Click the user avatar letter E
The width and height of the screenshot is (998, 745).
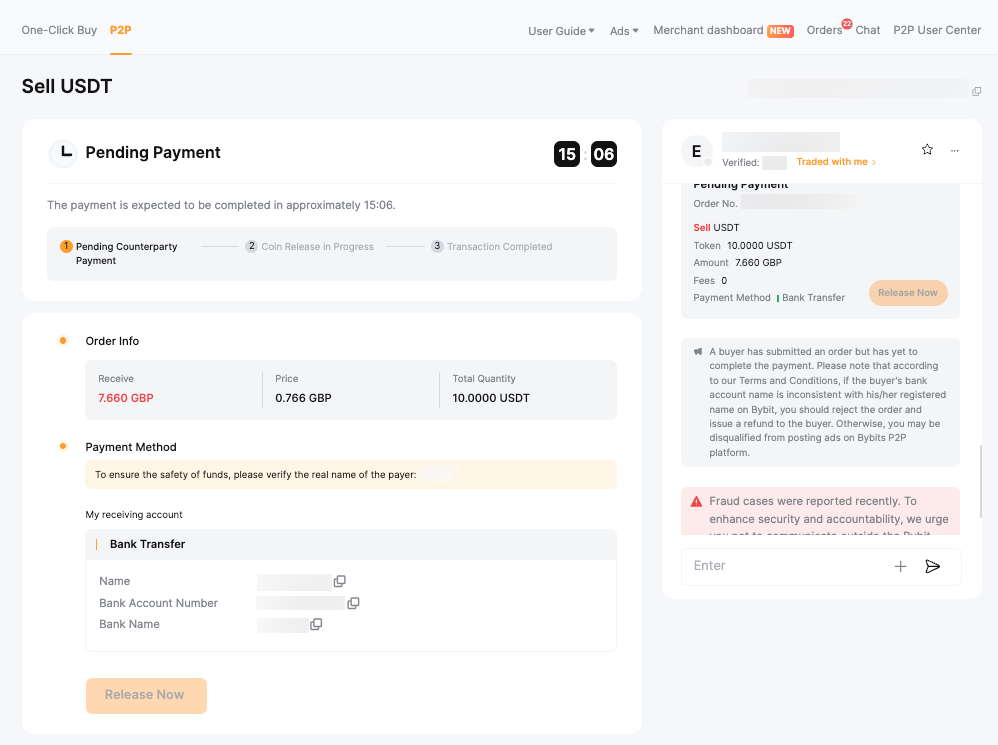697,151
